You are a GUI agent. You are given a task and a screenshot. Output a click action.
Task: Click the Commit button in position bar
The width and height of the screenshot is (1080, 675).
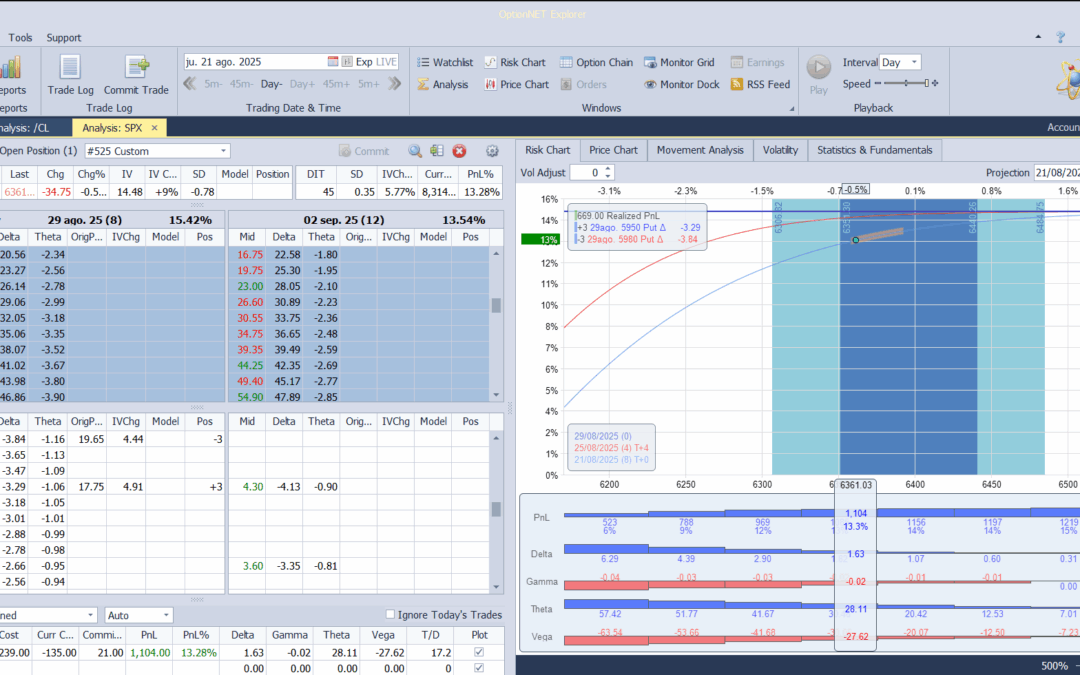pos(364,151)
